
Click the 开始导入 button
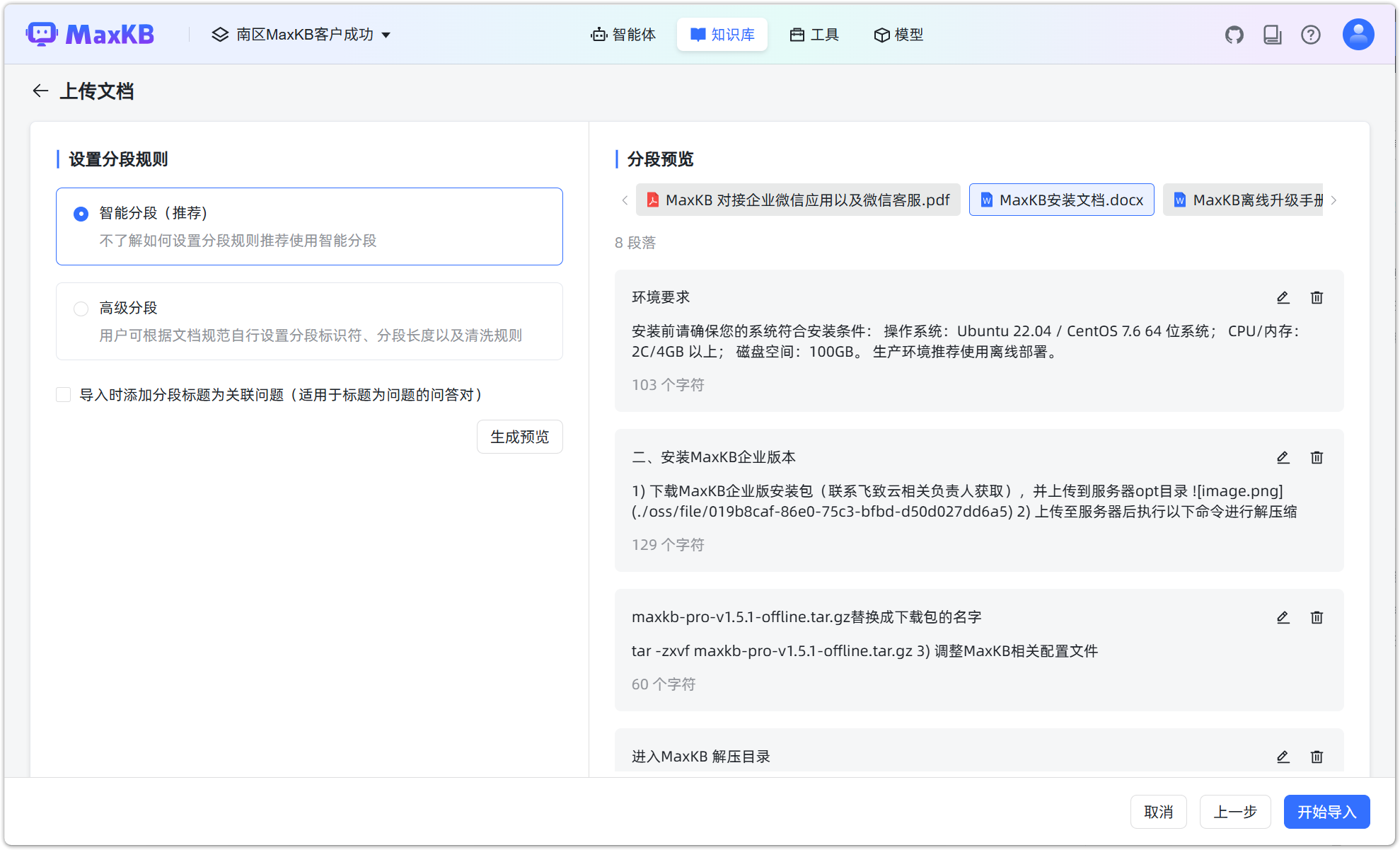click(x=1326, y=812)
